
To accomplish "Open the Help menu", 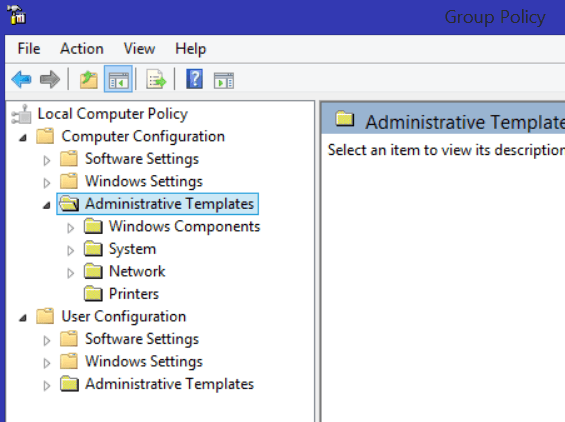I will point(191,49).
